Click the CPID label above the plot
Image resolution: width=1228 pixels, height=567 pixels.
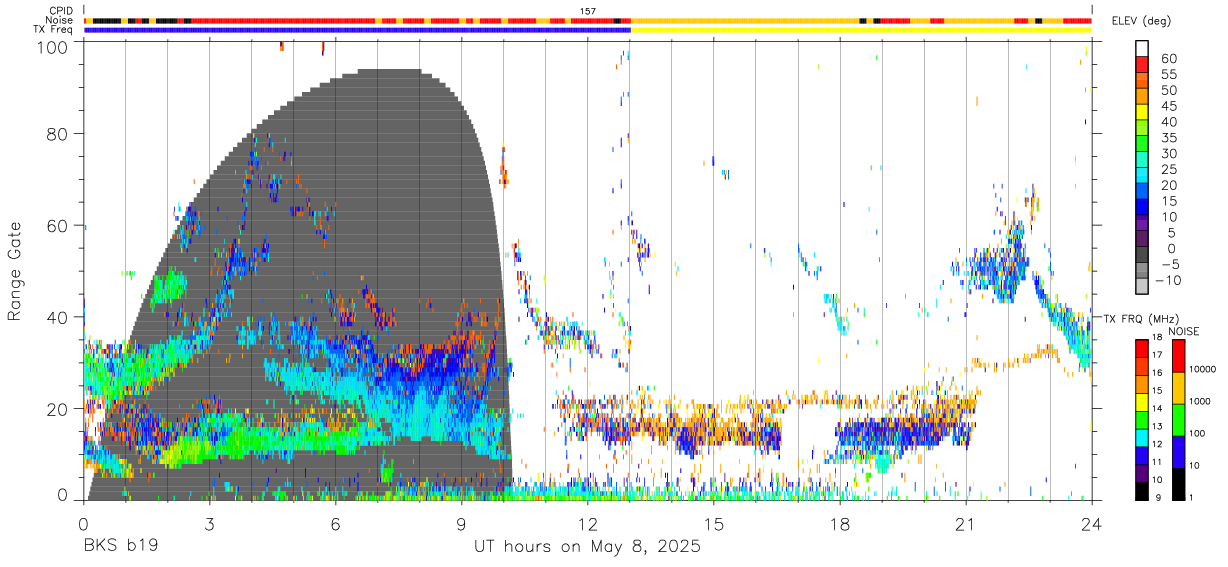63,11
